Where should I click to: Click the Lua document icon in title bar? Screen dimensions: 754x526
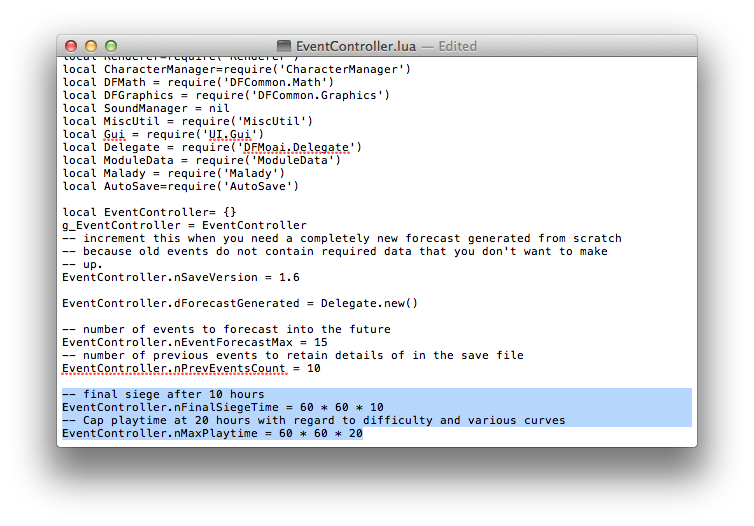(x=284, y=46)
